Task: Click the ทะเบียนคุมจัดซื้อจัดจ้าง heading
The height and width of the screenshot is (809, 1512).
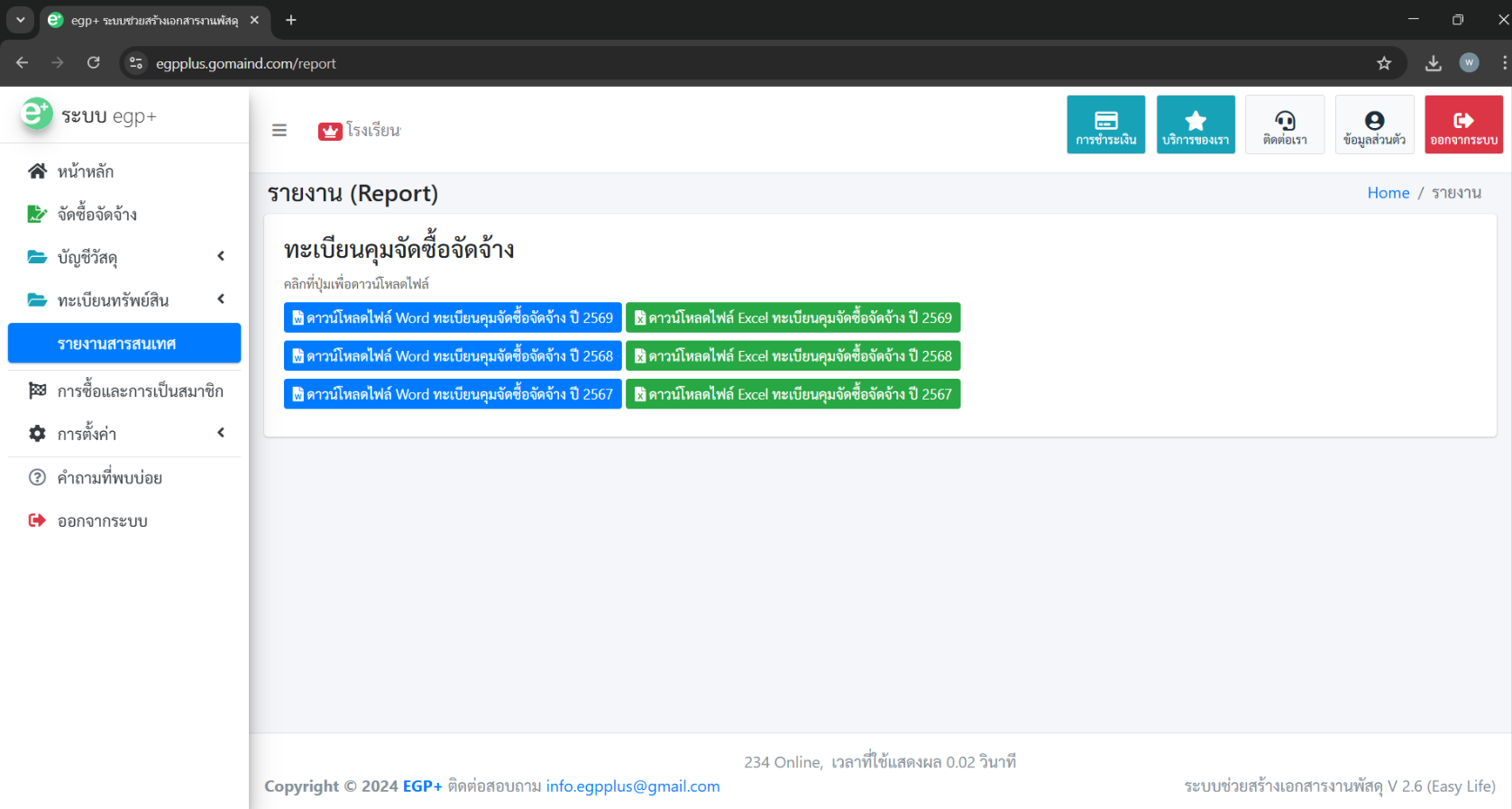Action: [399, 247]
